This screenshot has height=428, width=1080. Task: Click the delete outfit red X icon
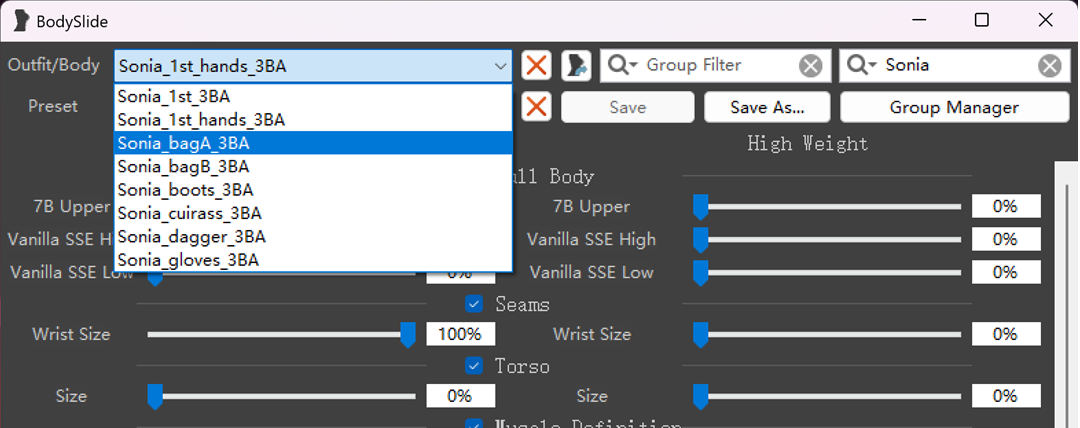[537, 66]
